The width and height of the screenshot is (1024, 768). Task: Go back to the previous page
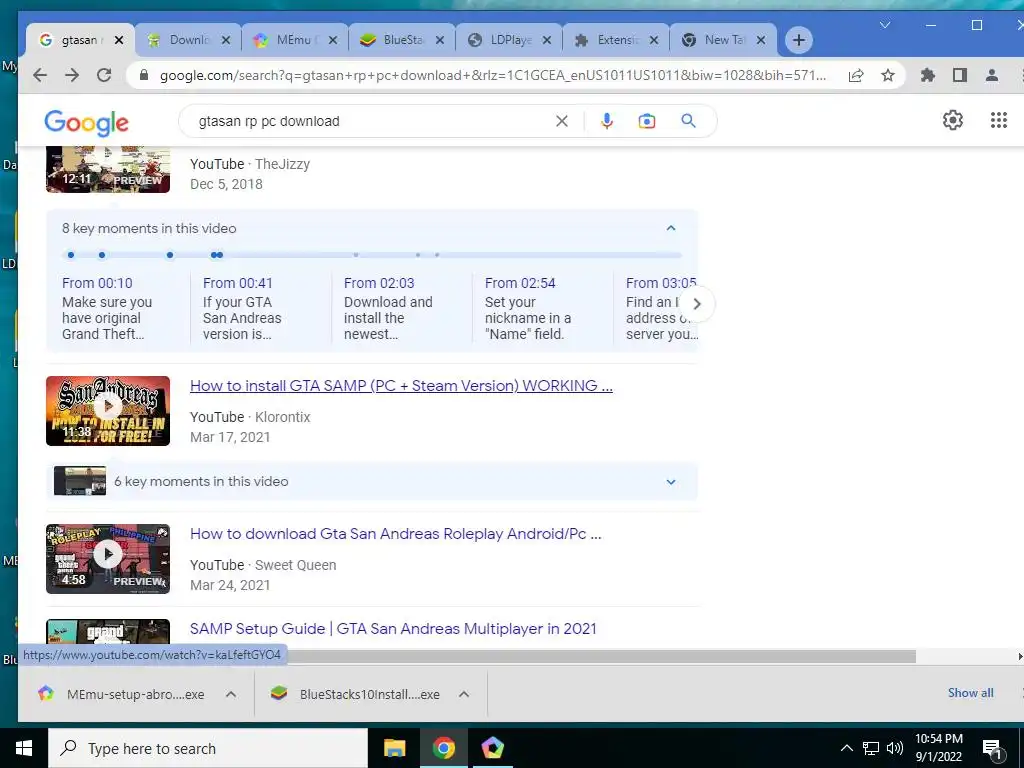coord(40,75)
